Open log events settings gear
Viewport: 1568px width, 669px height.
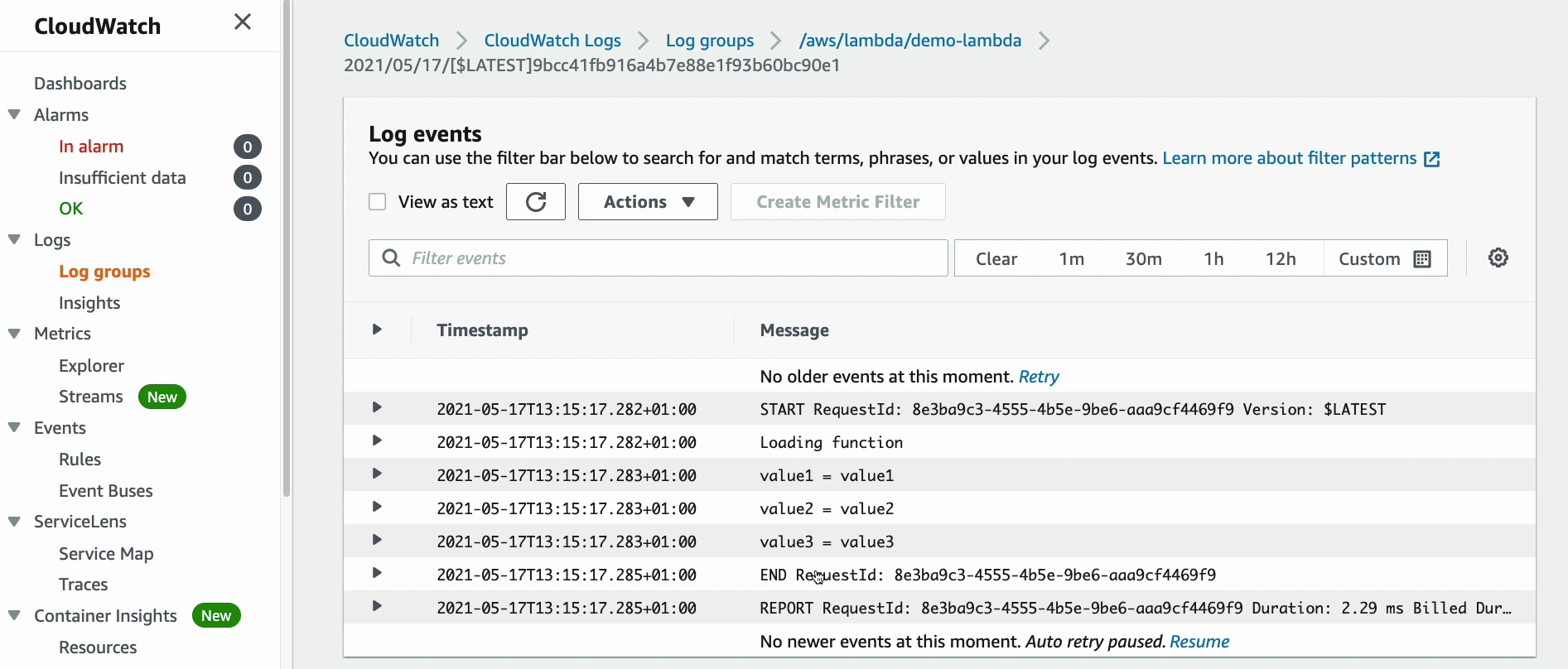coord(1498,258)
